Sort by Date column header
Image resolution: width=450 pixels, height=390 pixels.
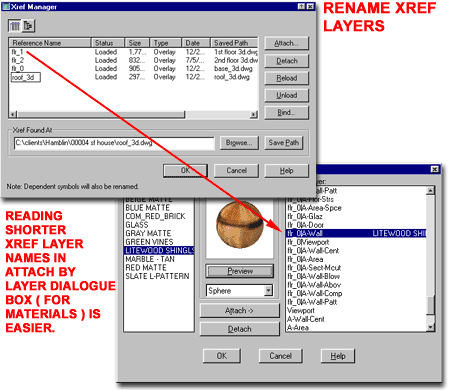point(196,43)
